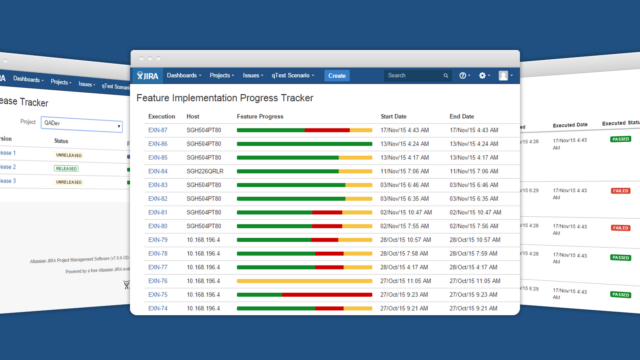Click the Host column header
Image resolution: width=640 pixels, height=360 pixels.
pos(193,116)
